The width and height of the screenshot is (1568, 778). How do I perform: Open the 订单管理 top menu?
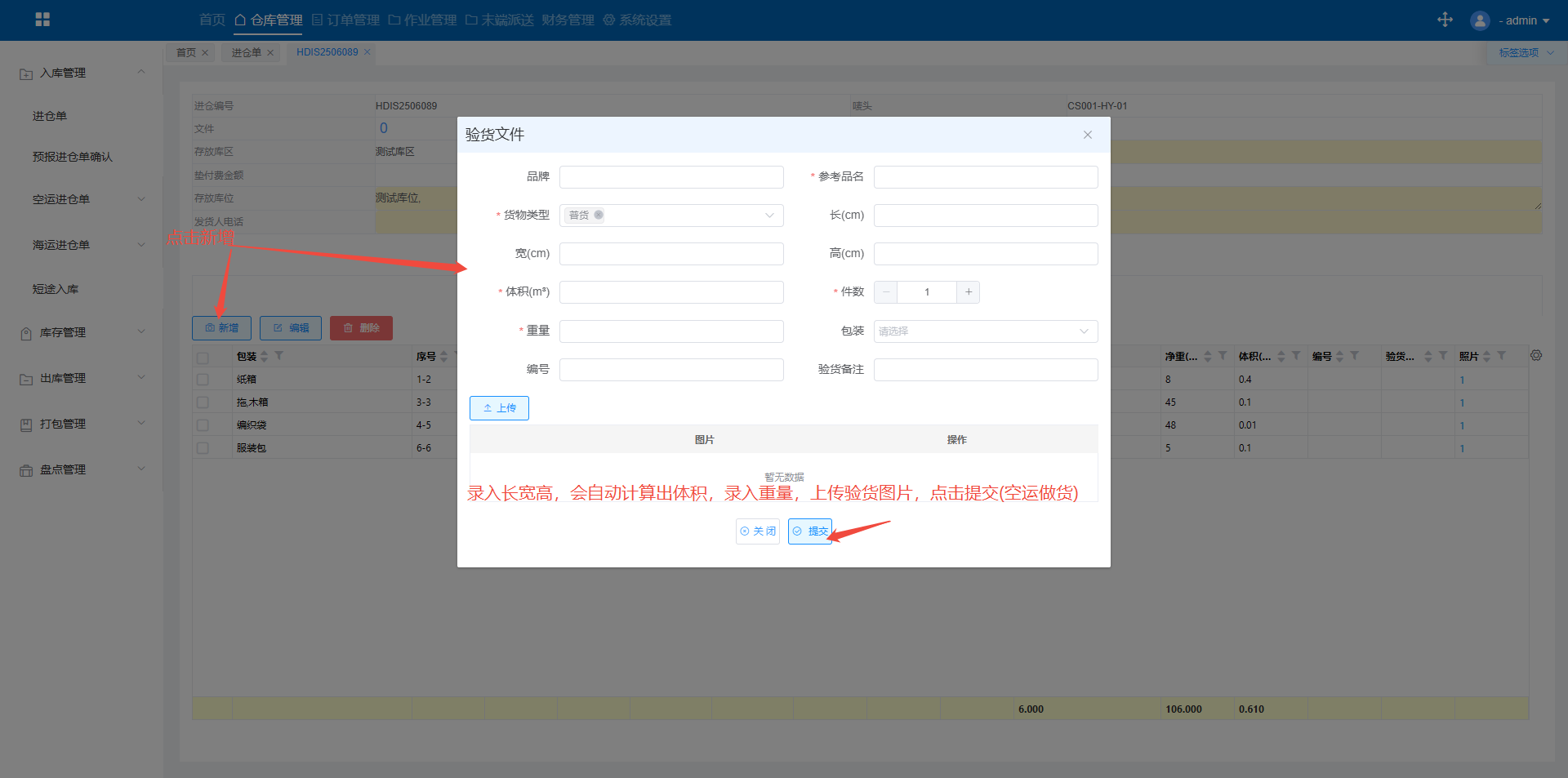tap(345, 20)
